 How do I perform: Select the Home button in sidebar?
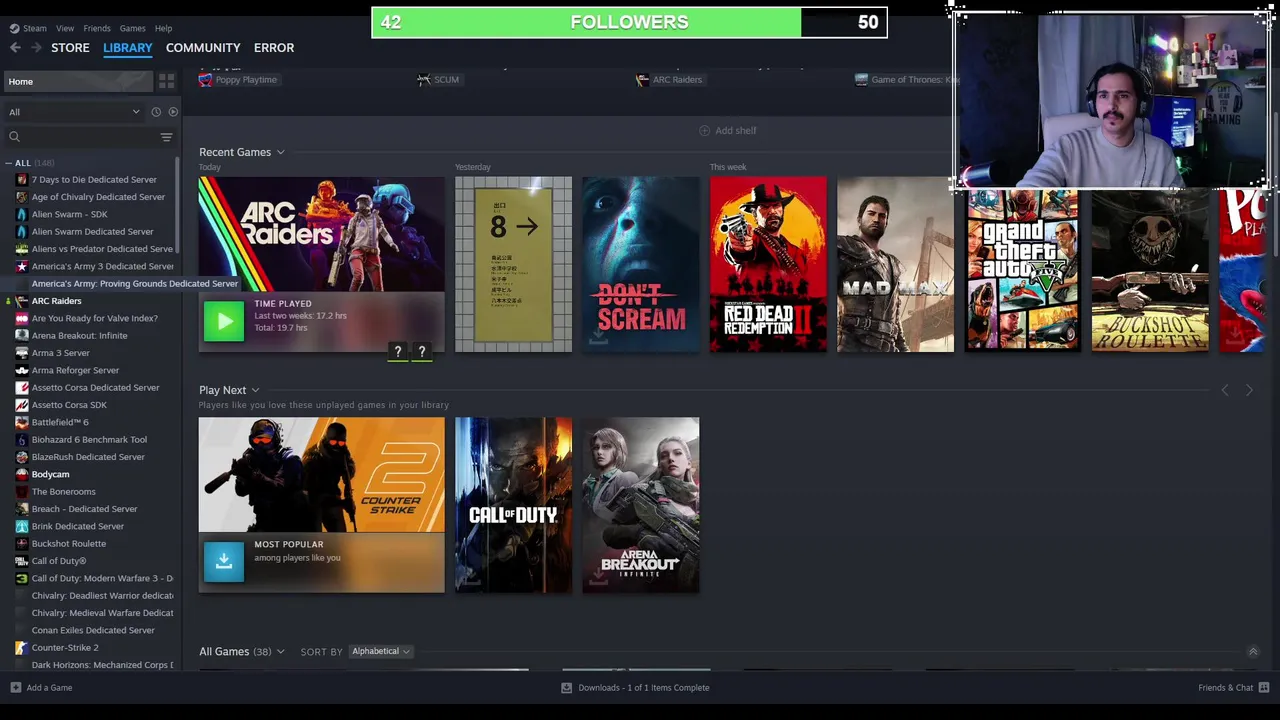click(x=77, y=81)
